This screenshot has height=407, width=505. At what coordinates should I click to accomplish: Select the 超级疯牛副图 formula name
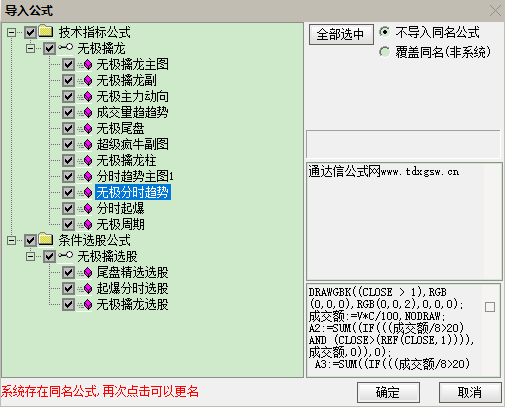(x=132, y=144)
